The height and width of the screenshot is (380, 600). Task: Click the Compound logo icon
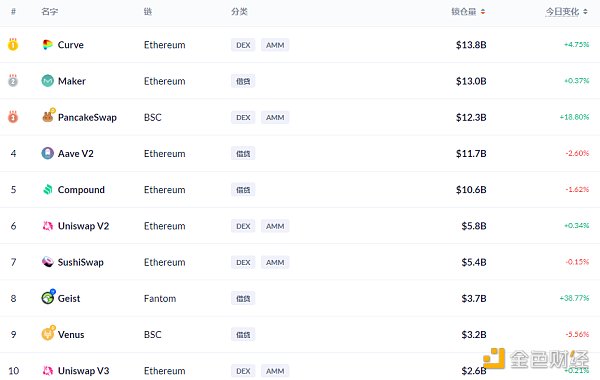click(x=47, y=189)
